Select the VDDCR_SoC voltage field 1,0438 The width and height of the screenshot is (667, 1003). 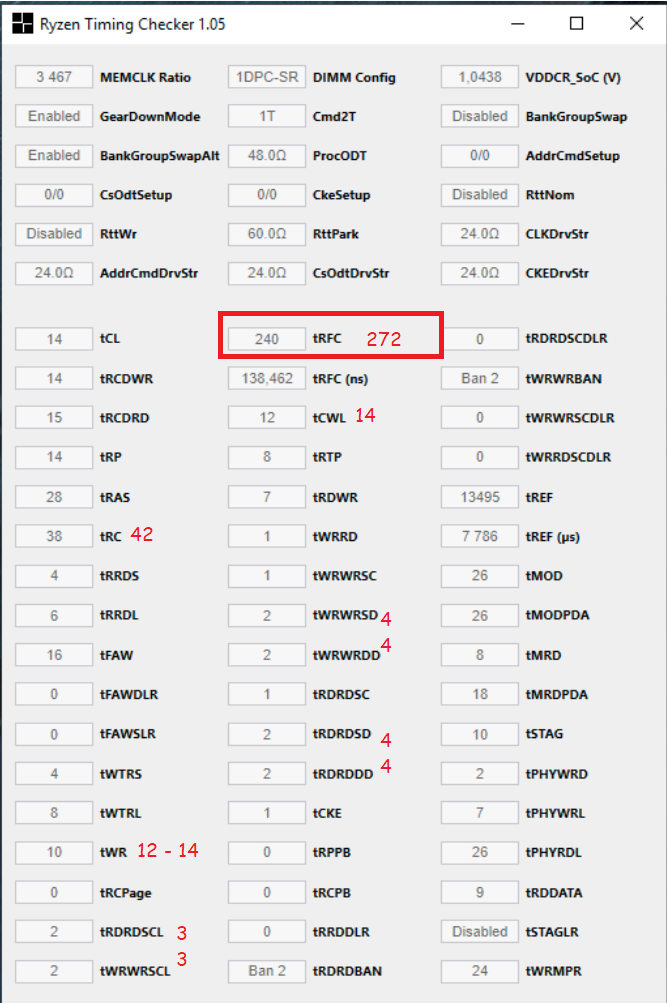(x=480, y=77)
